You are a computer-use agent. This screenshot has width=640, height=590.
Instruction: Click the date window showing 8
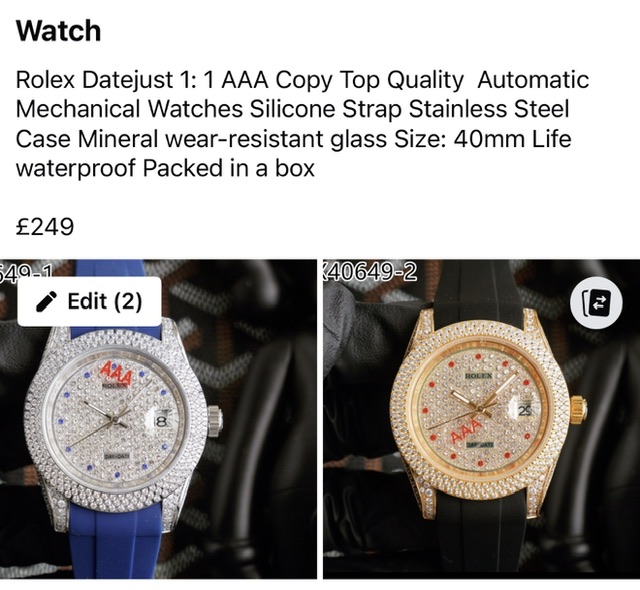pos(162,420)
